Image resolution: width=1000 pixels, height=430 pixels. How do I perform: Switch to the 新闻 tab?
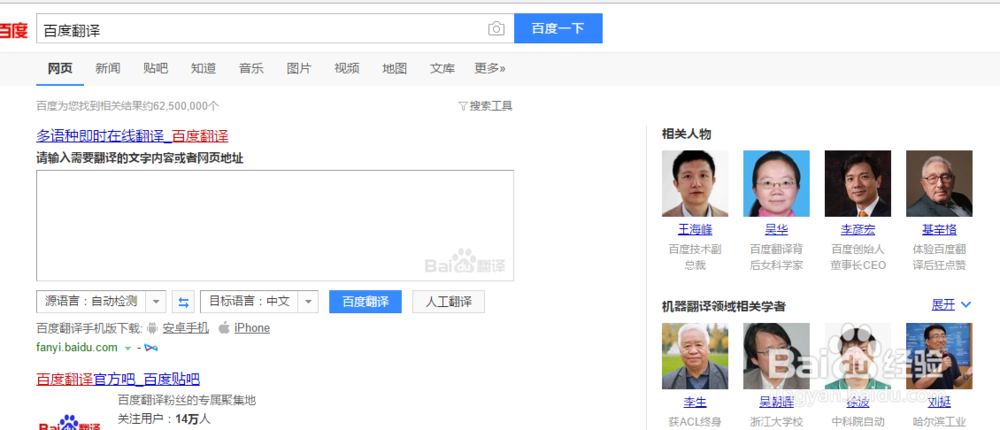click(108, 69)
